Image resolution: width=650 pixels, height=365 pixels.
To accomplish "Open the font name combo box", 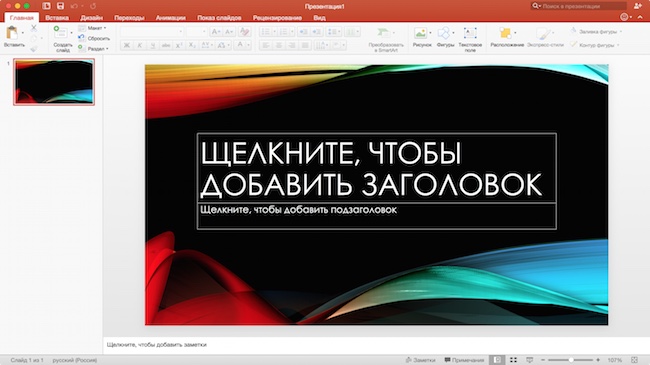I will [152, 32].
